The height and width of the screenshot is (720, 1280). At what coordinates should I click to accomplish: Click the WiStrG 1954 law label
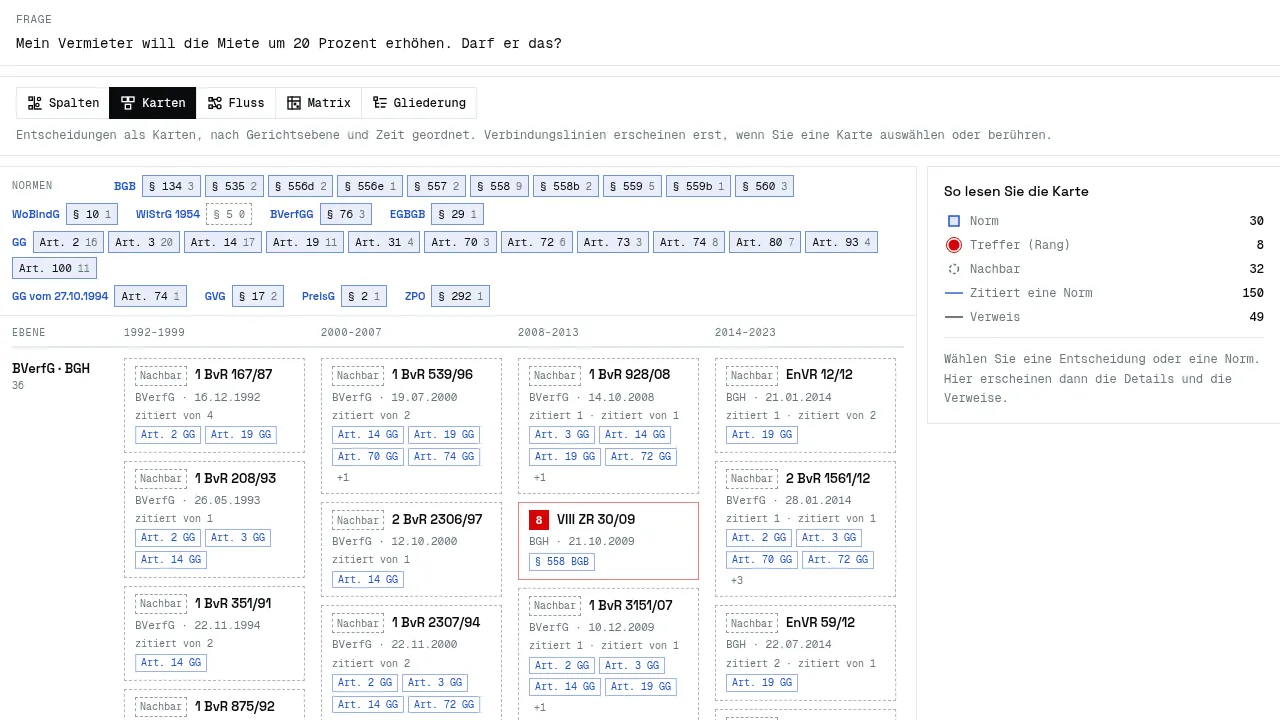(x=168, y=214)
